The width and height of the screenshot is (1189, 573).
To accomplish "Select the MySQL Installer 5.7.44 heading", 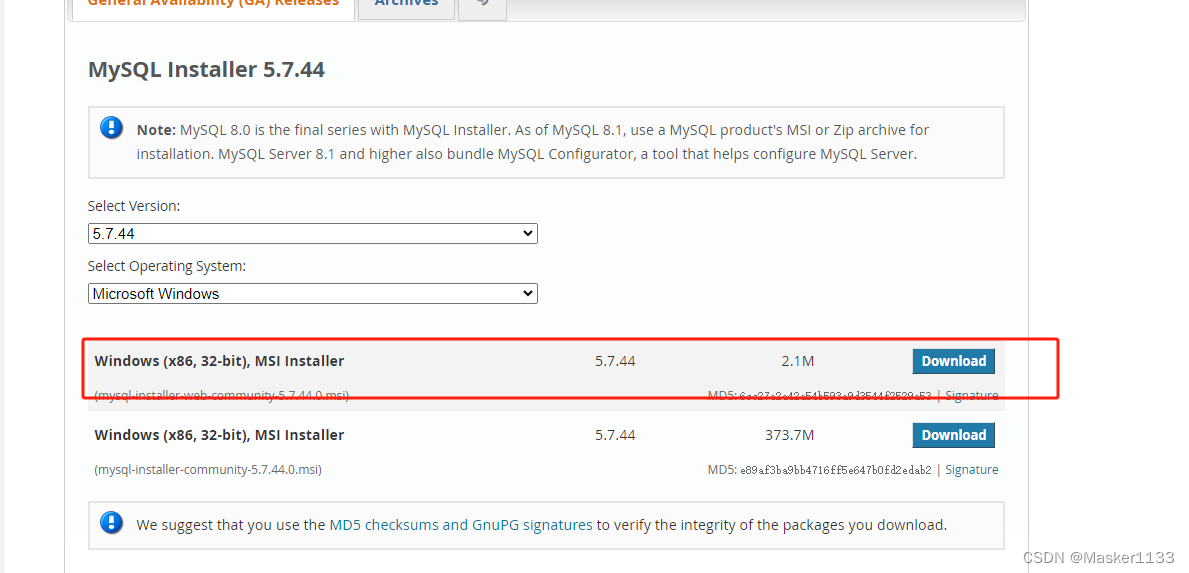I will 206,70.
